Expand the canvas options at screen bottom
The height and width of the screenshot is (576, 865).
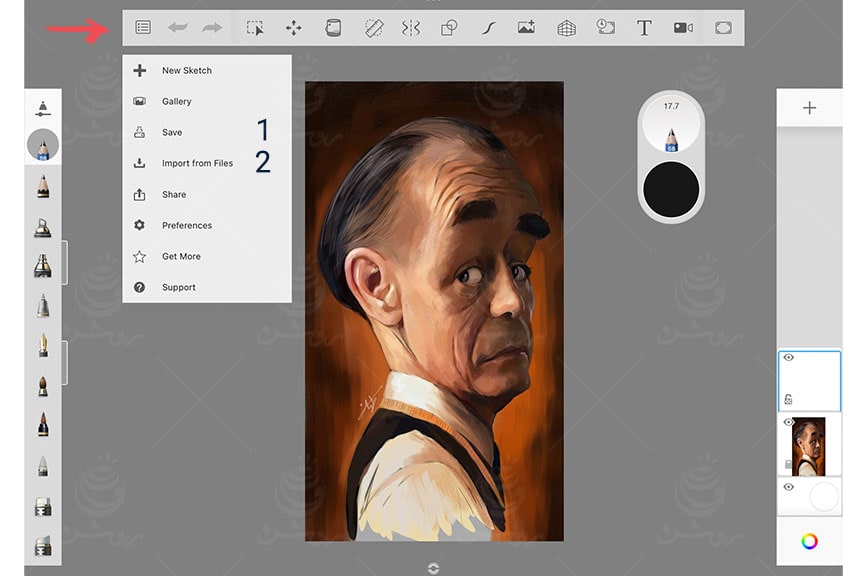(433, 566)
